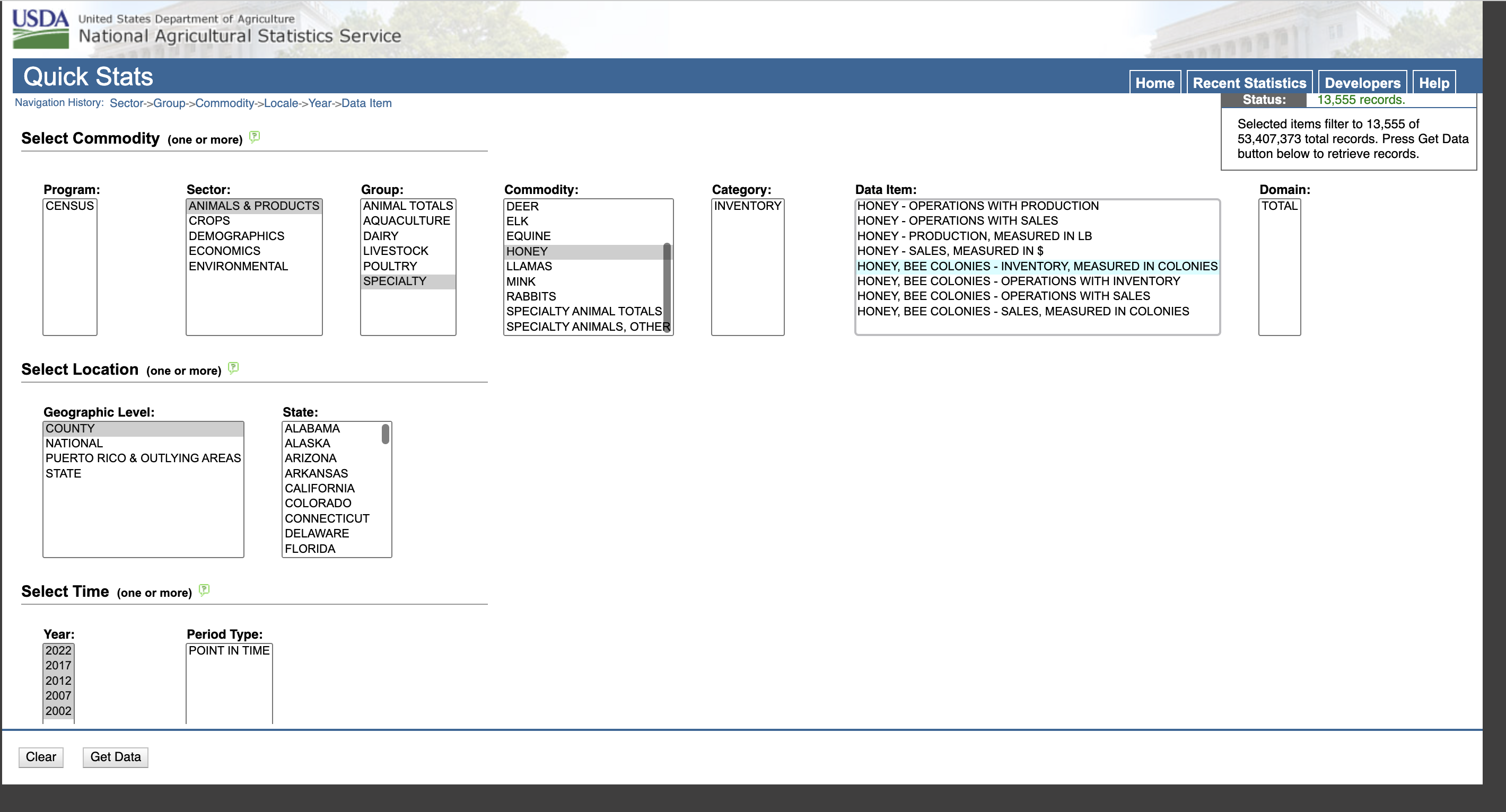Select COUNTY geographic level

(x=143, y=428)
